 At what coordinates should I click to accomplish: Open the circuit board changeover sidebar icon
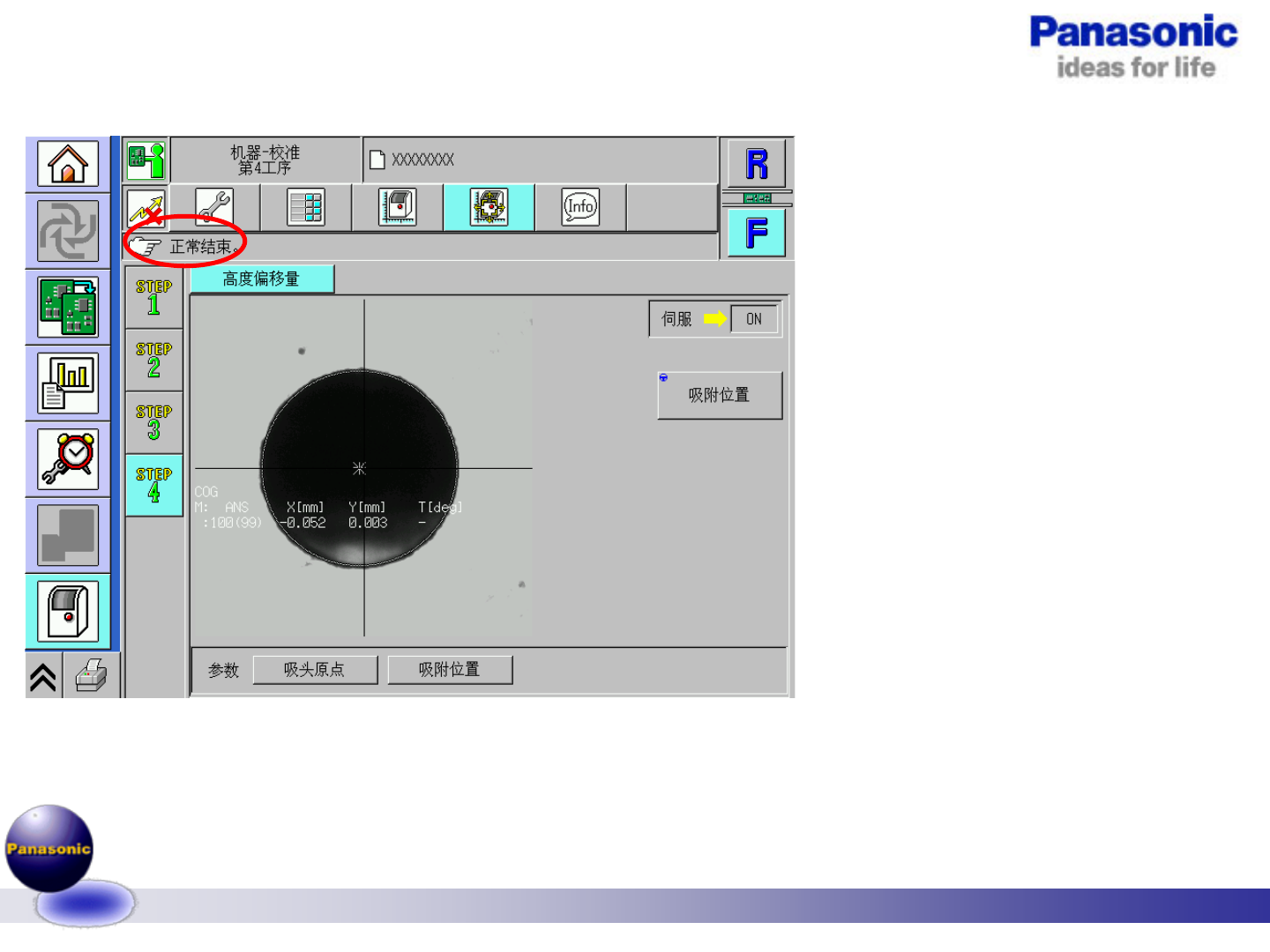coord(68,307)
